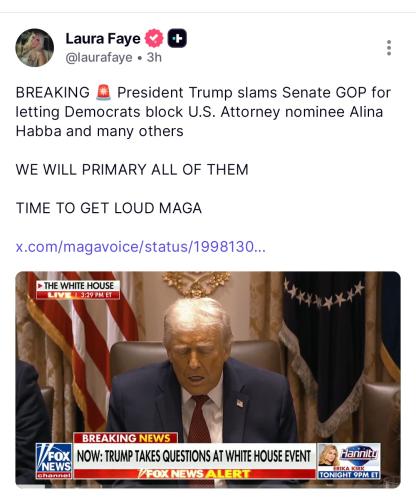416x500 pixels.
Task: Click the Fox News channel logo
Action: click(x=54, y=461)
